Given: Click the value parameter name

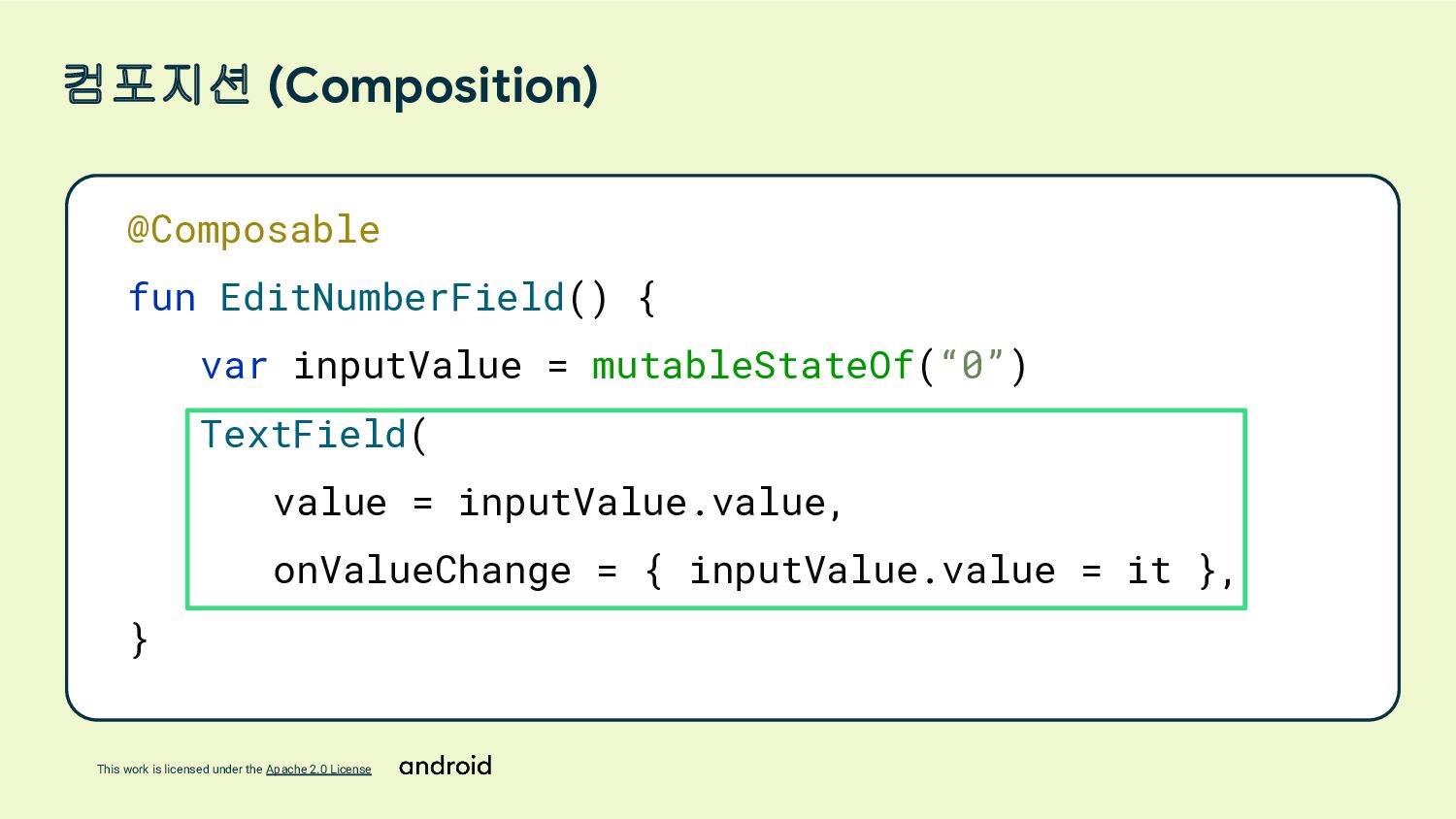Looking at the screenshot, I should (330, 503).
